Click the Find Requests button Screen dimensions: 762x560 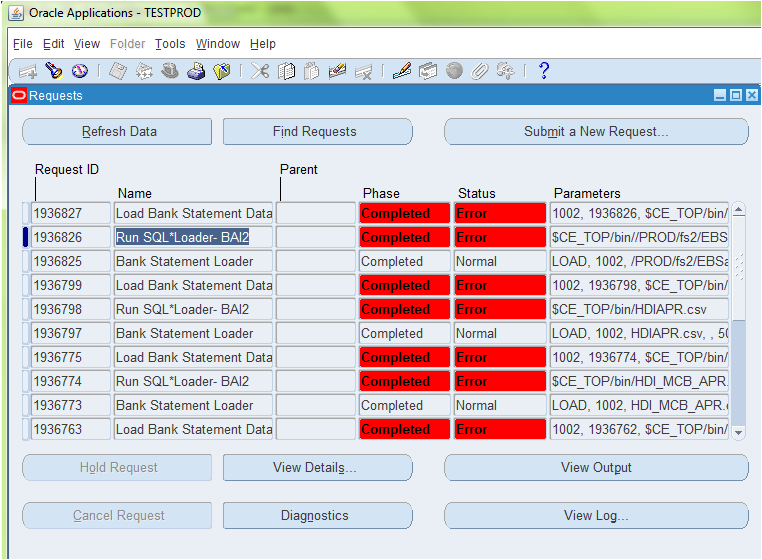315,132
